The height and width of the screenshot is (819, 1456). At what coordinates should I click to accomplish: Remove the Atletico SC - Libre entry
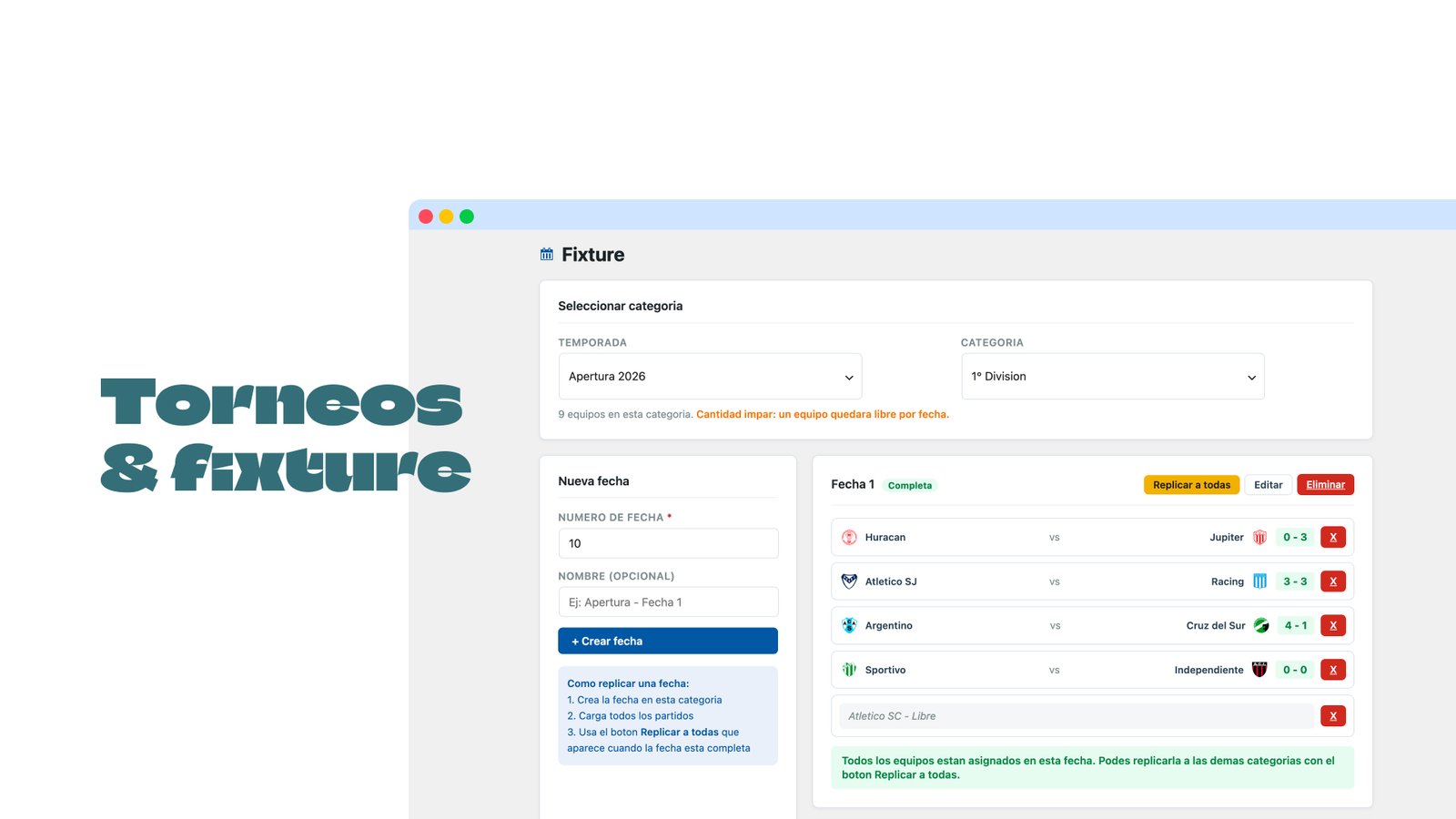coord(1333,716)
